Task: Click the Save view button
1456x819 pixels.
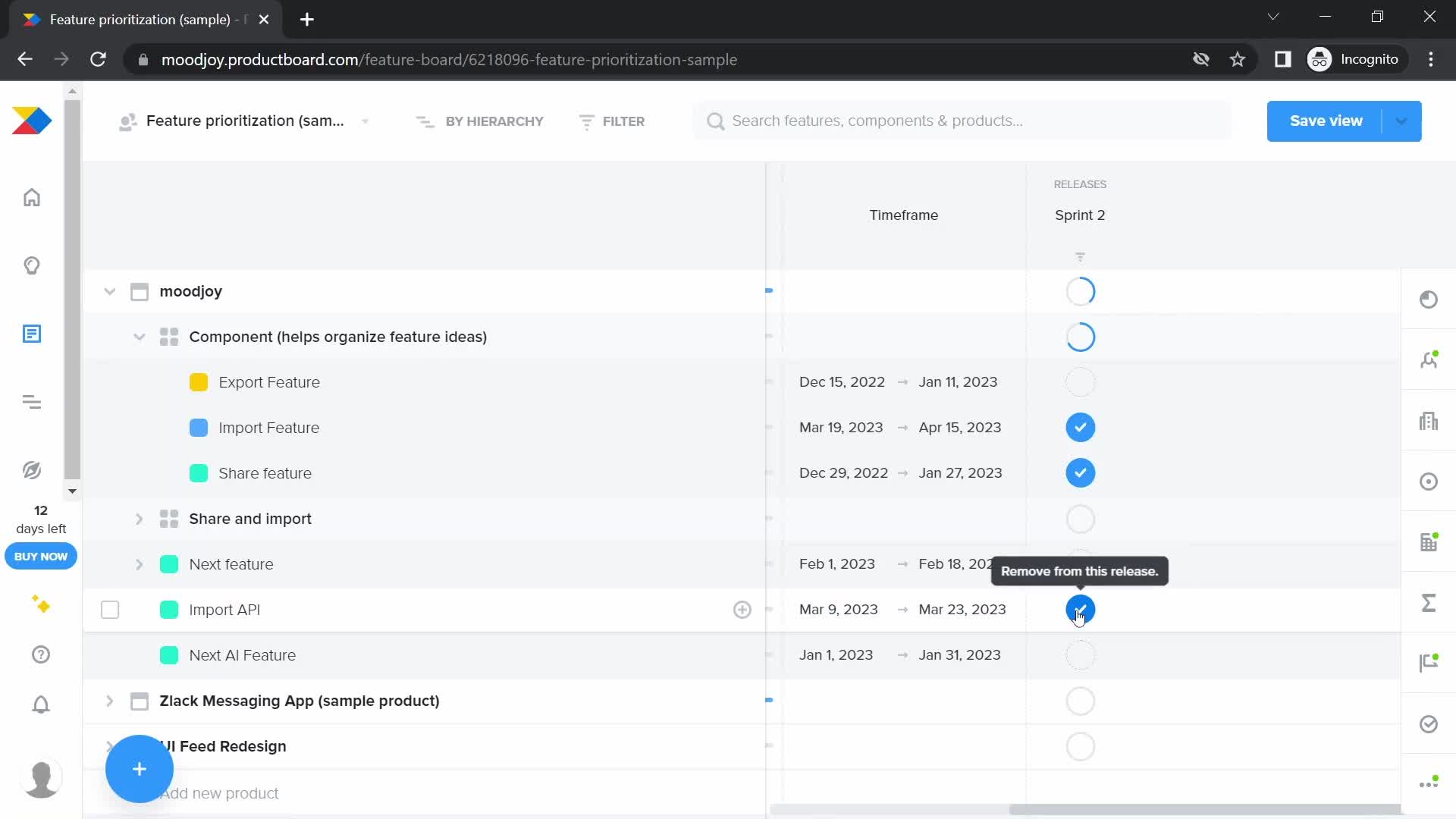Action: click(1326, 121)
